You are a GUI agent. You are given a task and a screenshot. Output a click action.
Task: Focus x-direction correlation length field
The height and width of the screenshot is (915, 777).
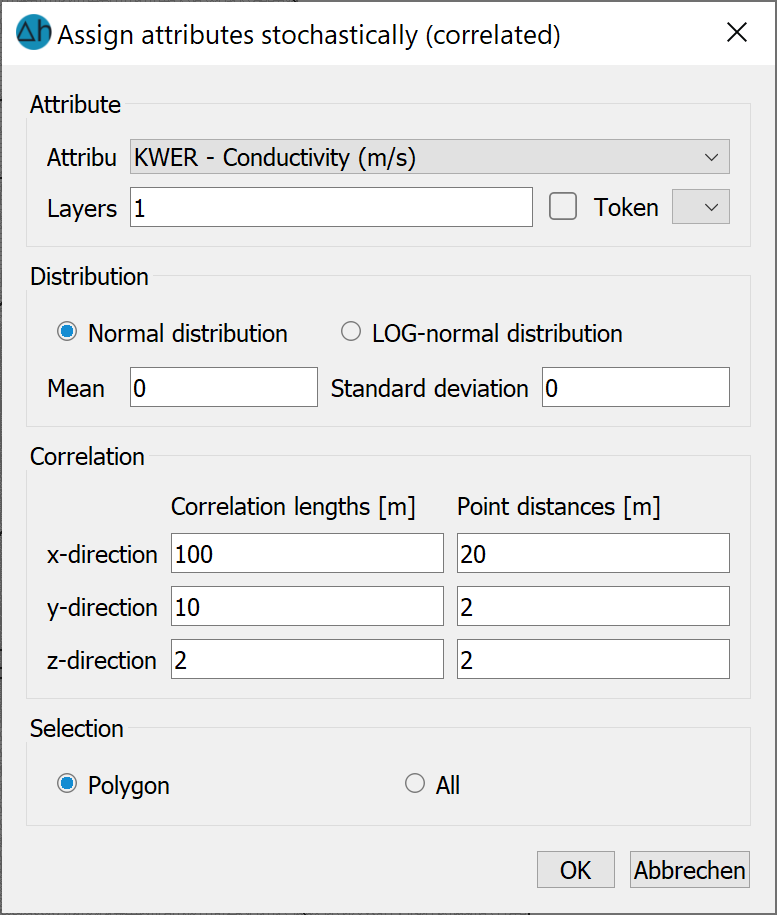[307, 553]
